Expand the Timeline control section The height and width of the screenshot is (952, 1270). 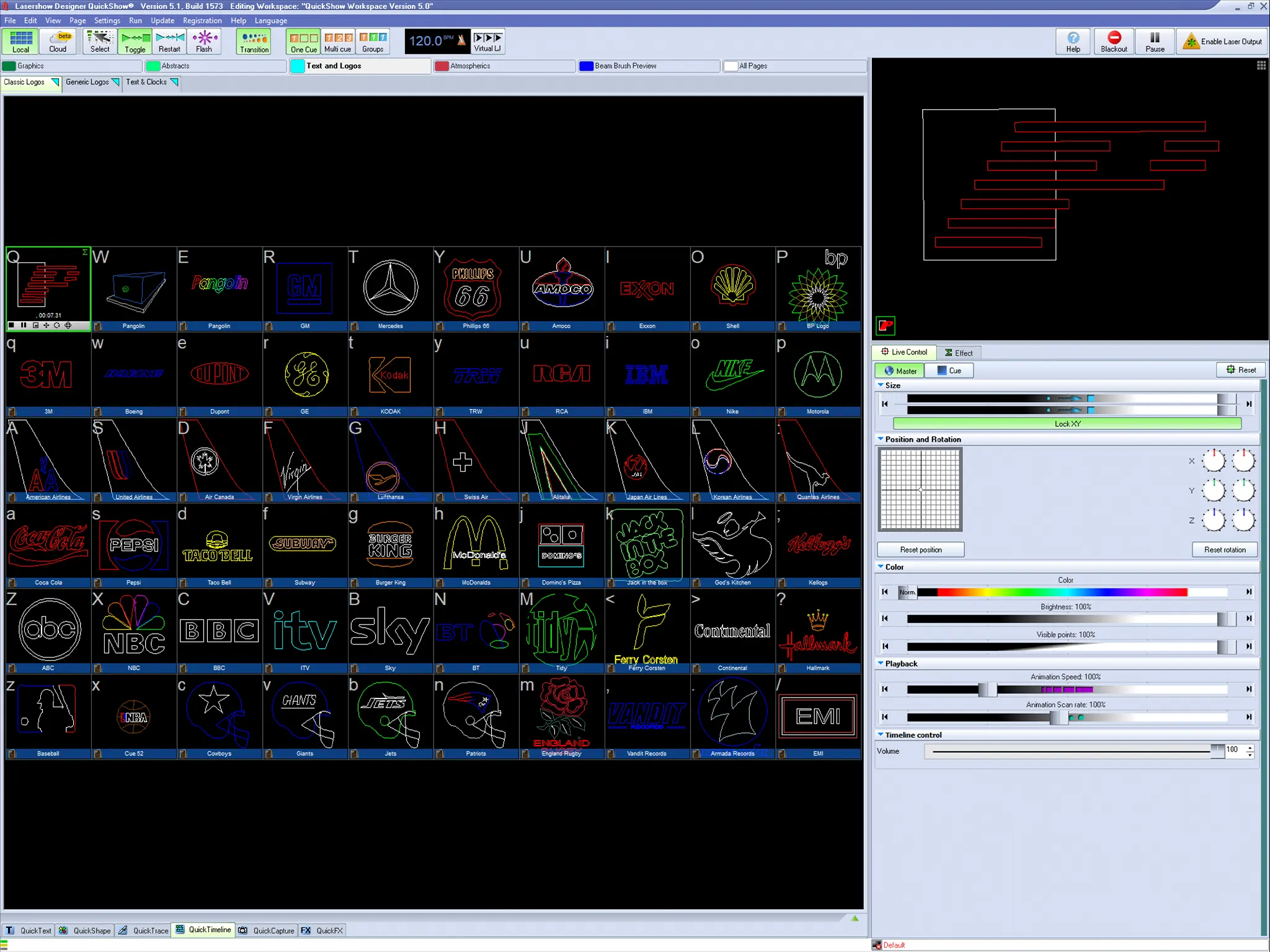click(881, 734)
